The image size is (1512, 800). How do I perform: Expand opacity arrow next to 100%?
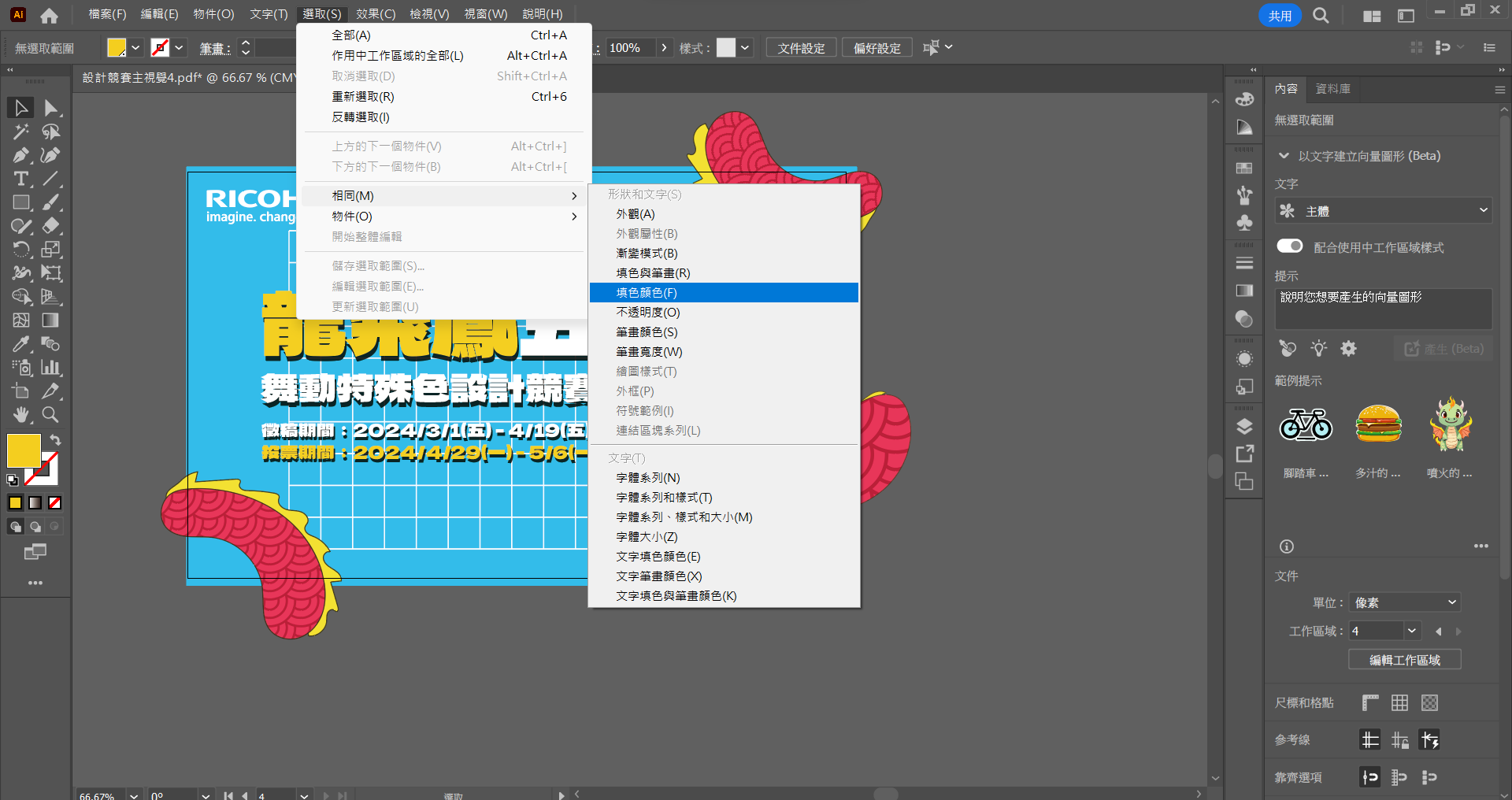665,48
